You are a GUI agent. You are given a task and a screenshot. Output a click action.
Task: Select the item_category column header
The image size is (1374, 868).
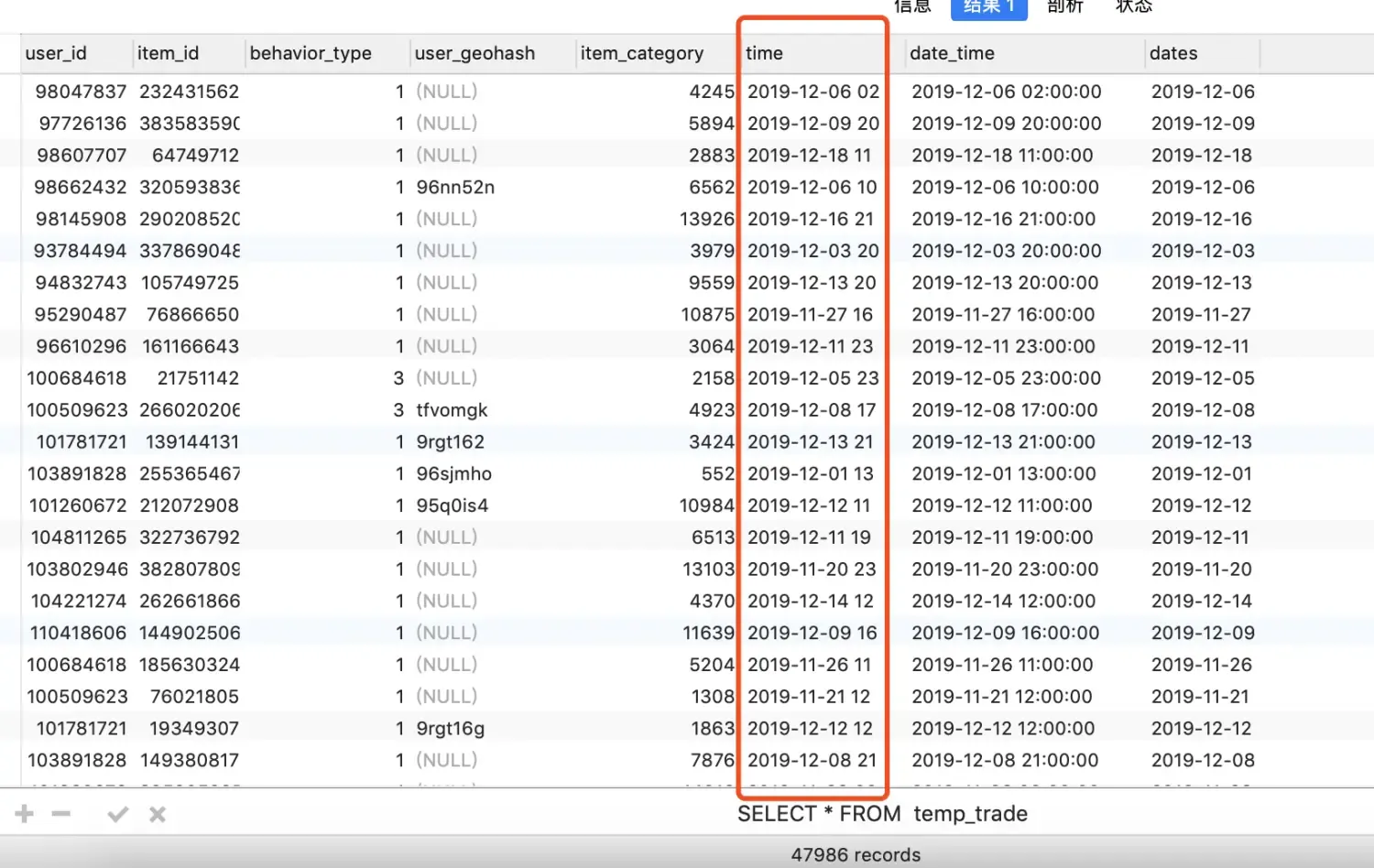pos(641,53)
